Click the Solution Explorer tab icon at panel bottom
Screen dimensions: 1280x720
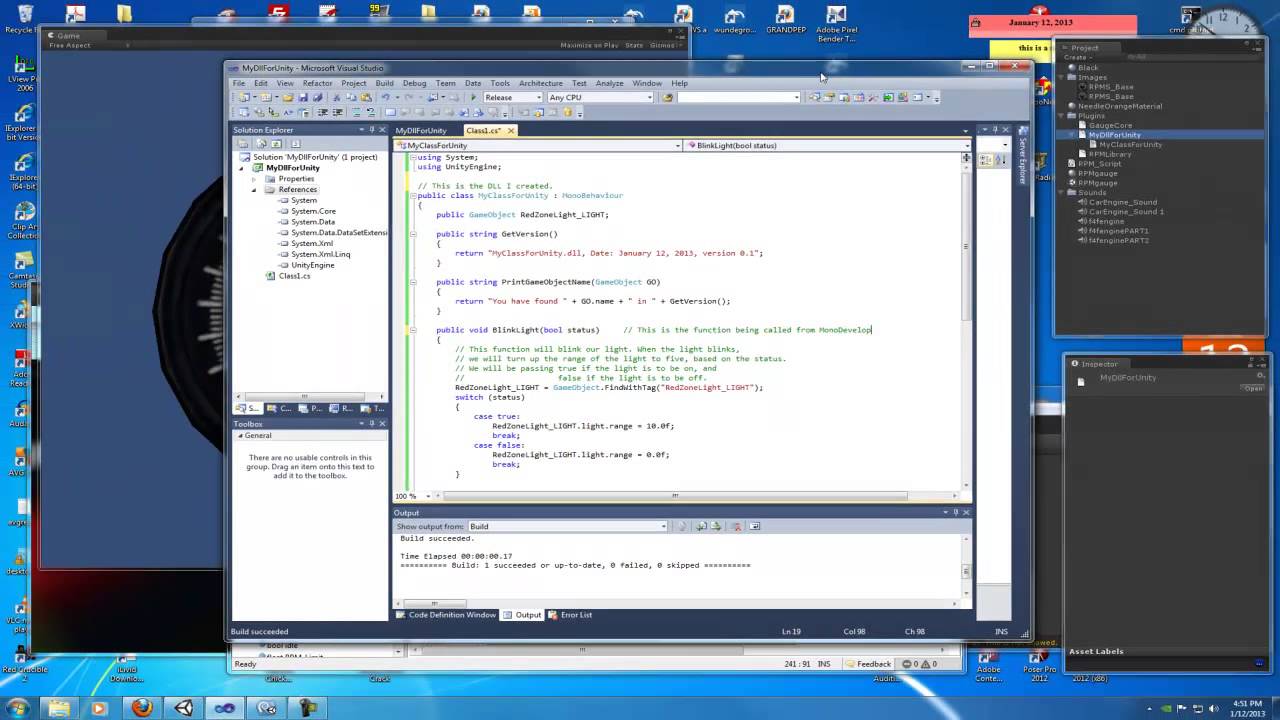click(x=249, y=408)
